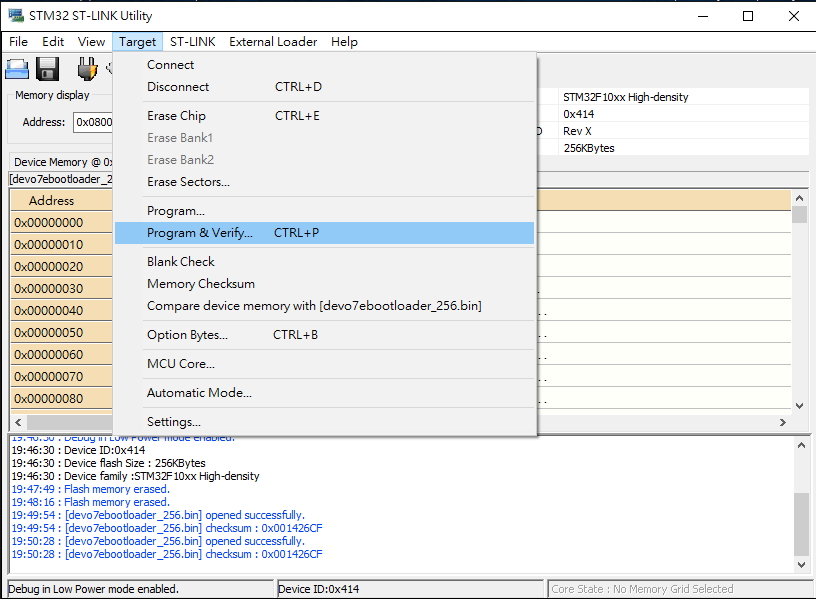This screenshot has height=599, width=816.
Task: Select the 0x00000020 address row
Action: pyautogui.click(x=61, y=266)
